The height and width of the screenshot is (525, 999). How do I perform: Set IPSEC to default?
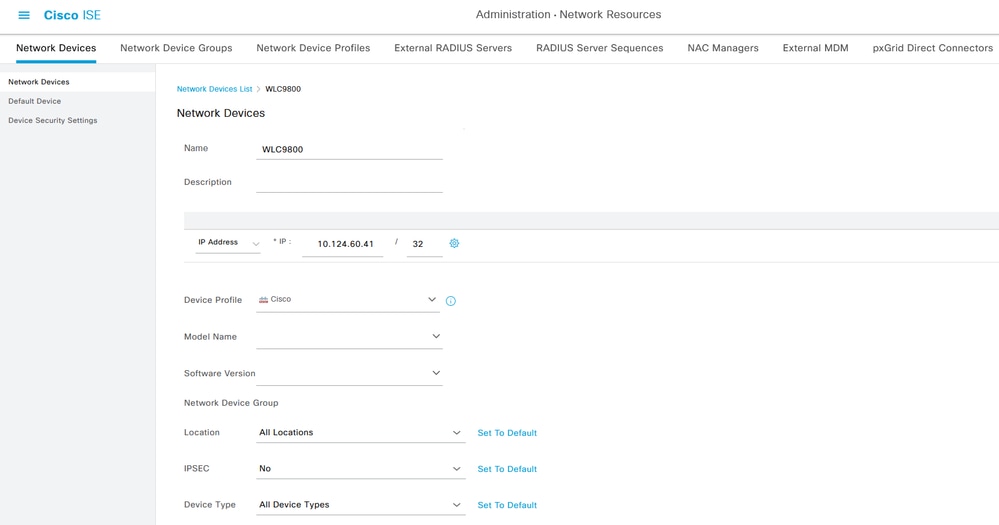pos(507,469)
